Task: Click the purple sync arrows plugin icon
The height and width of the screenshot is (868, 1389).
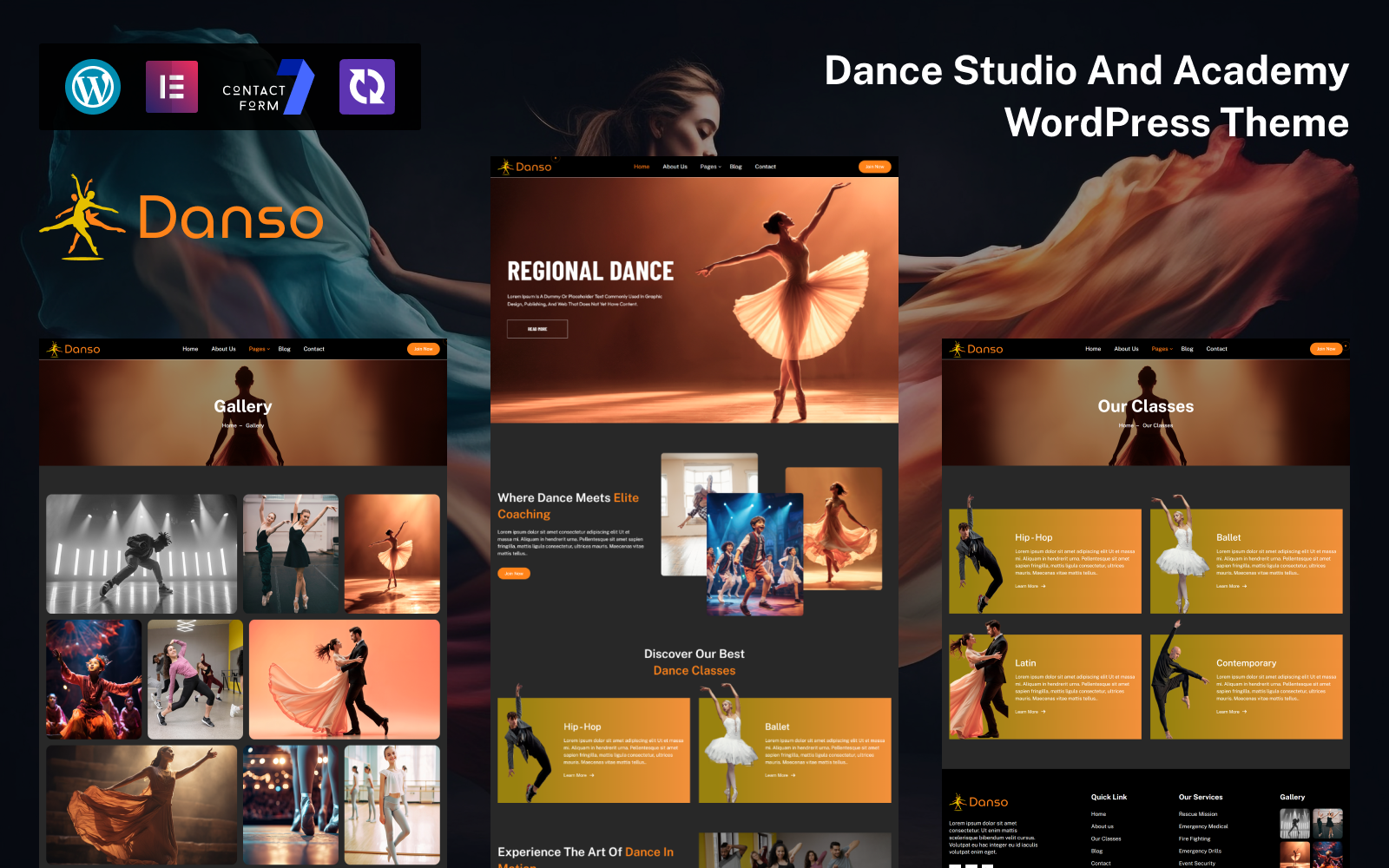Action: click(366, 87)
